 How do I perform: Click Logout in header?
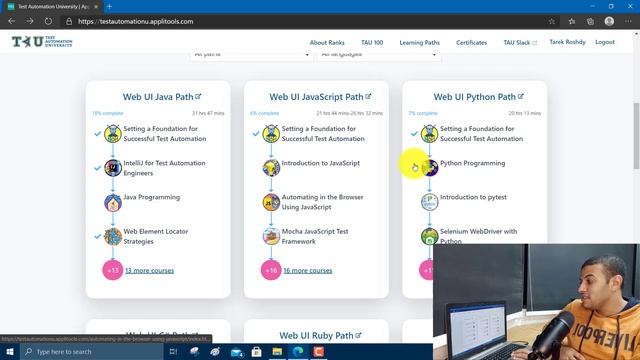pyautogui.click(x=605, y=42)
